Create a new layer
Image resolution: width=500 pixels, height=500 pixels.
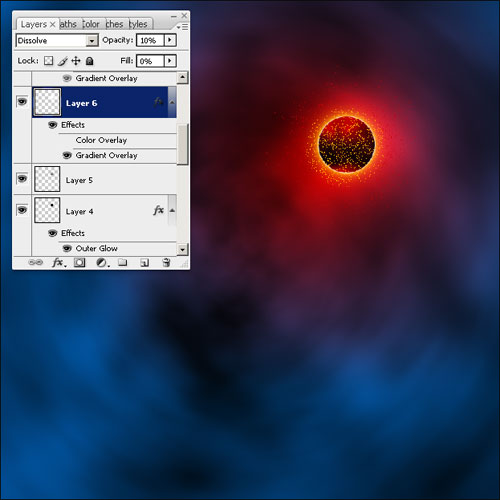[144, 263]
